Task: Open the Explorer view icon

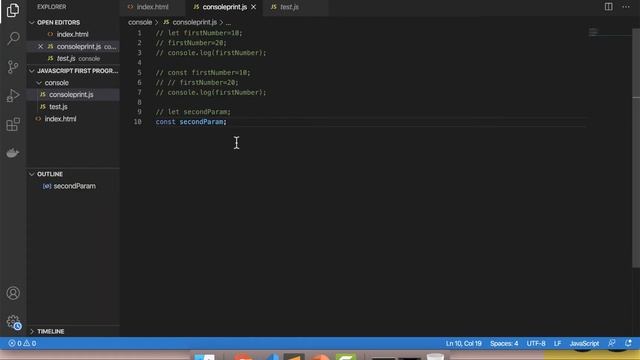Action: [x=13, y=10]
